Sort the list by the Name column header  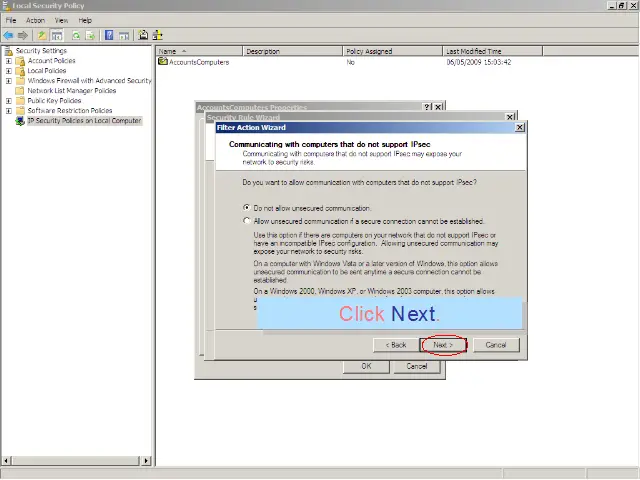click(195, 51)
